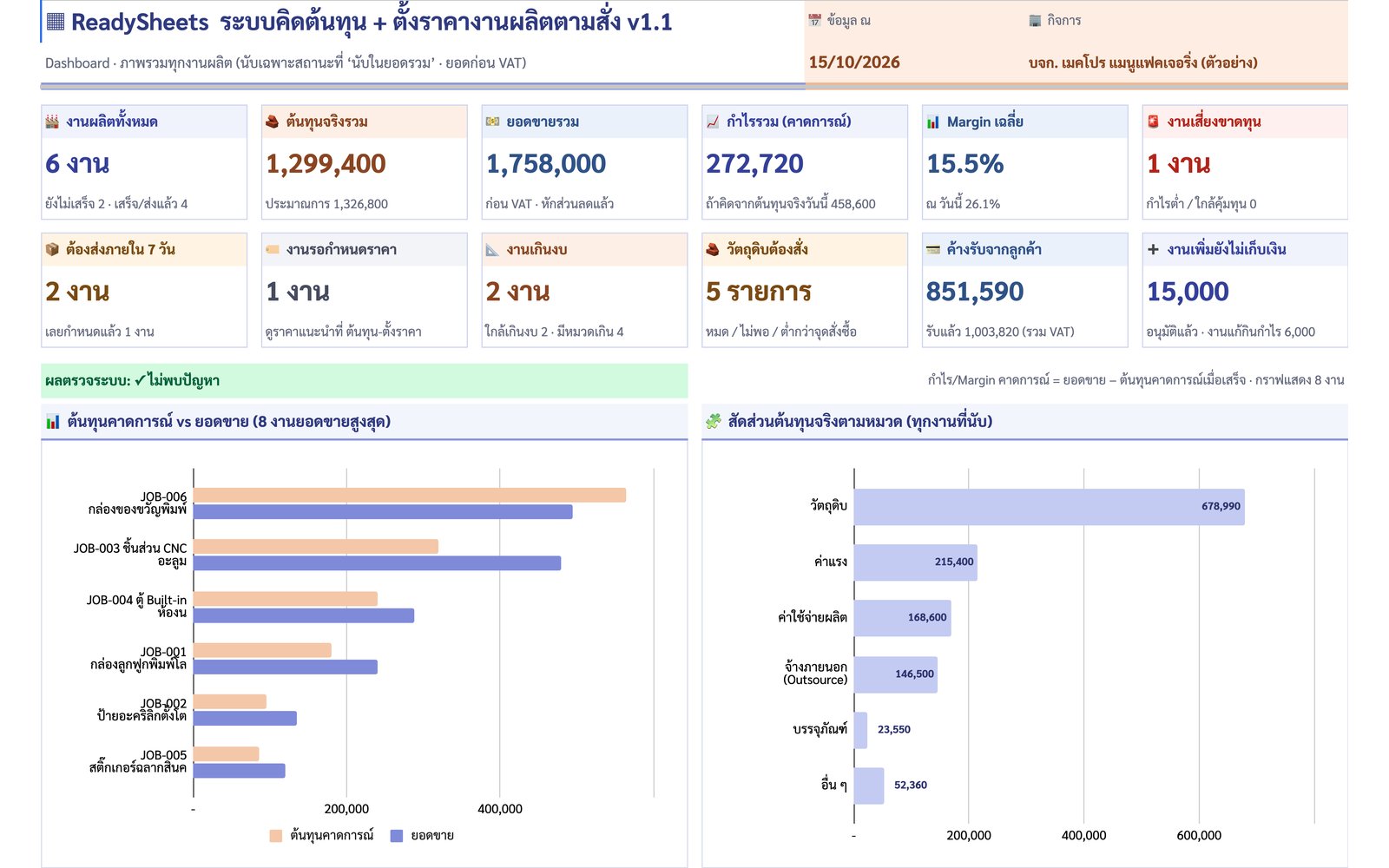Click the JOB-006 กล่องของขวัญพิมพ์ chart label
The image size is (1389, 868).
pyautogui.click(x=137, y=503)
